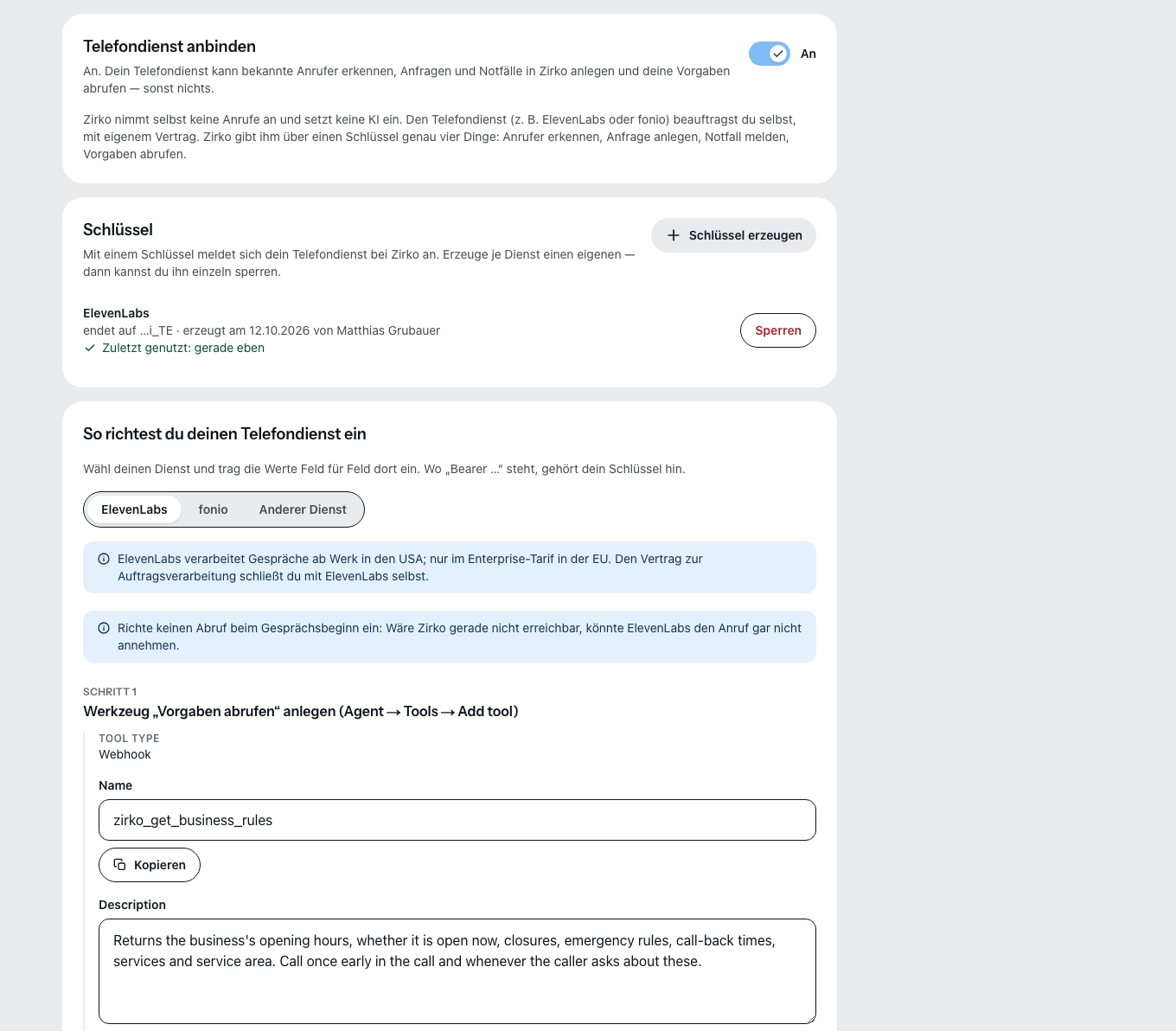Click the Schlüssel erzeugen button
Image resolution: width=1176 pixels, height=1031 pixels.
(733, 235)
